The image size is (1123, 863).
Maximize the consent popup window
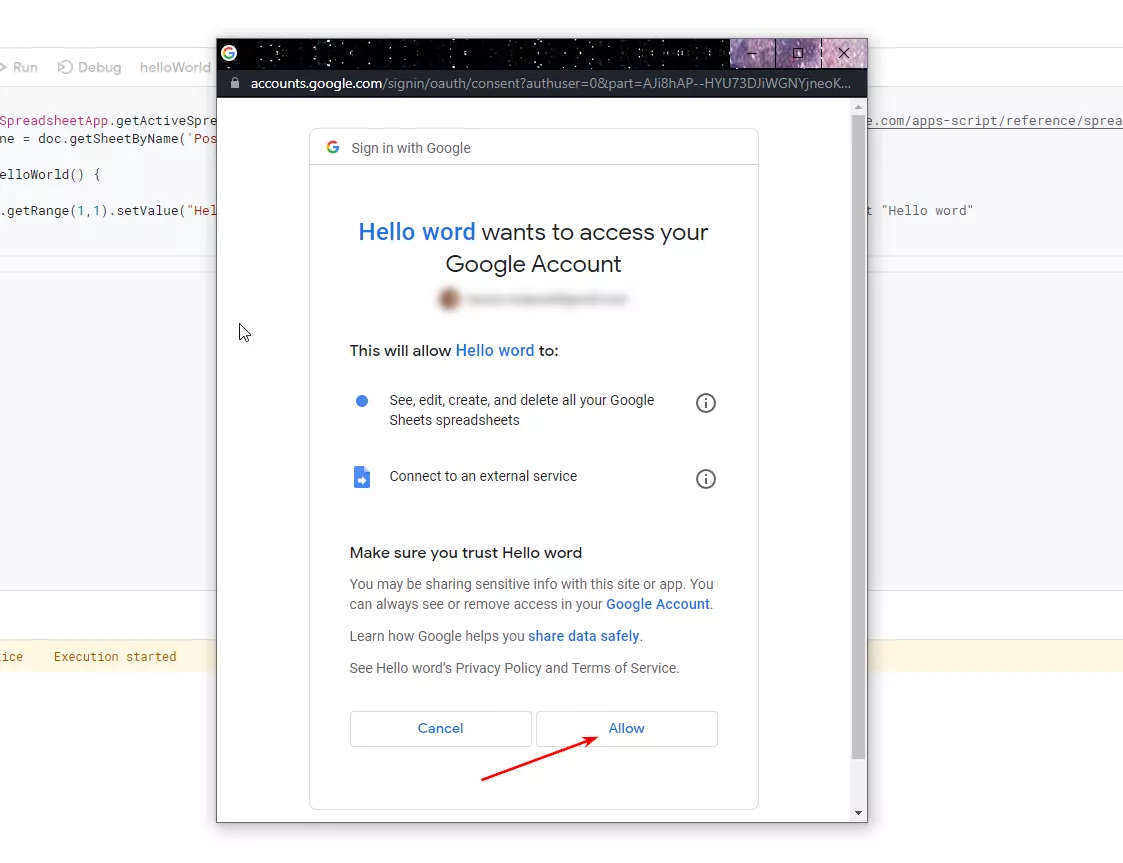point(798,54)
